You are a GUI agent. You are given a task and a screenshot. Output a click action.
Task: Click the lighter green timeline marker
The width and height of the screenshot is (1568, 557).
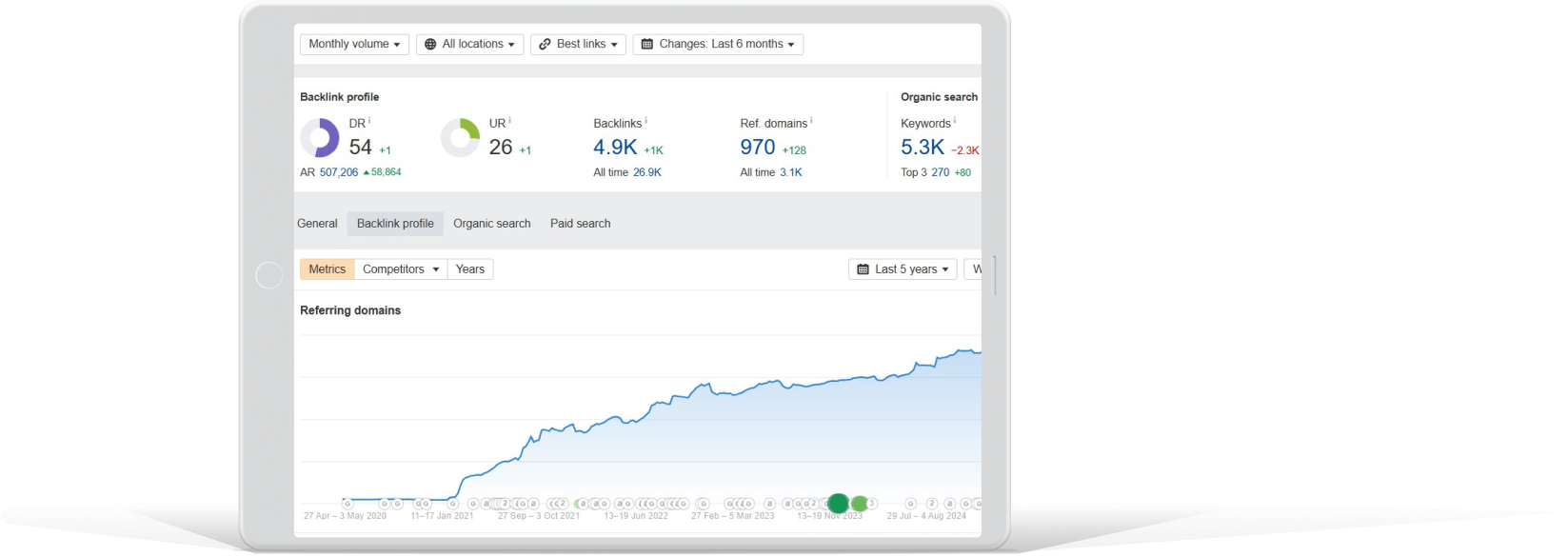point(860,504)
